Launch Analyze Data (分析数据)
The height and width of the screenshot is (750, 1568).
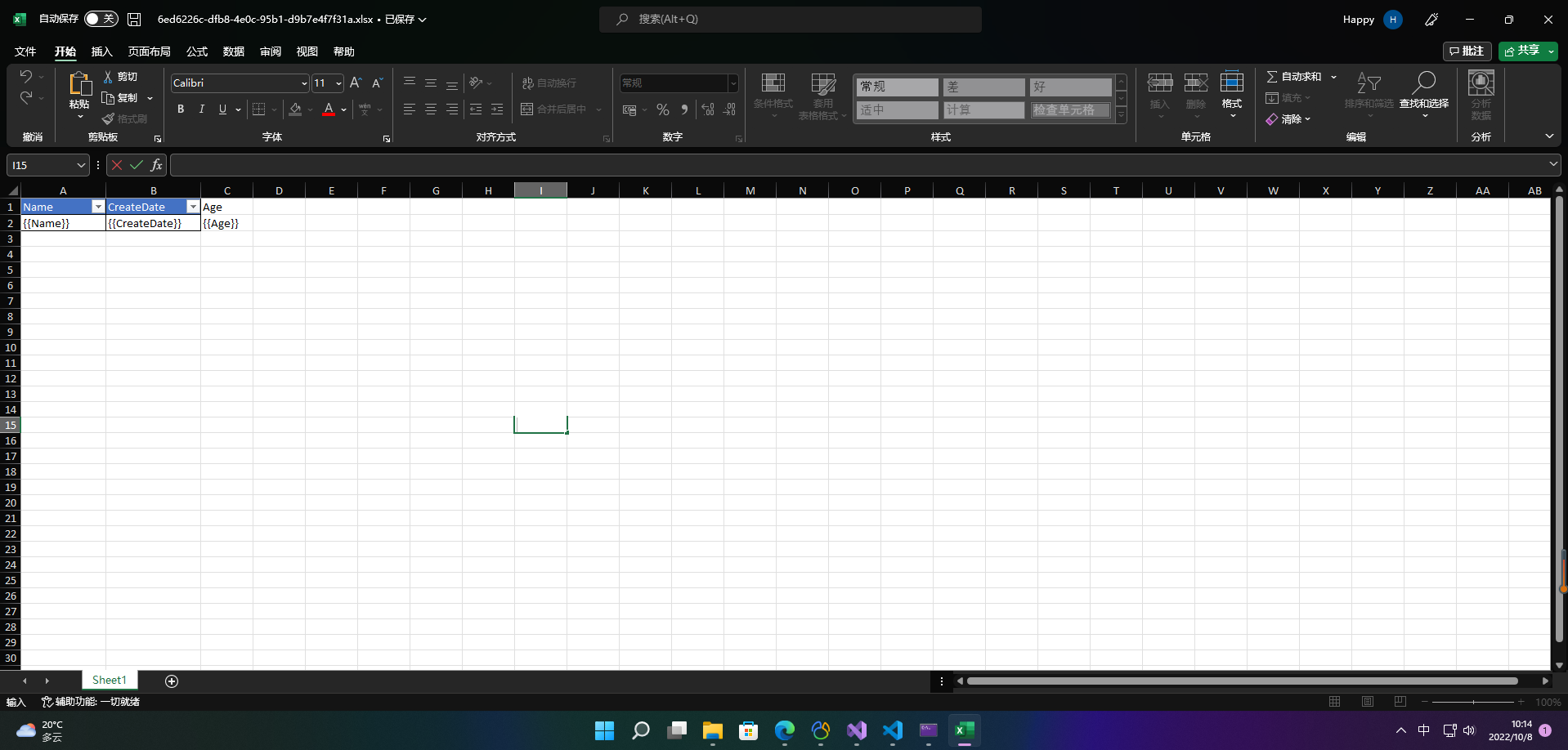click(1481, 96)
